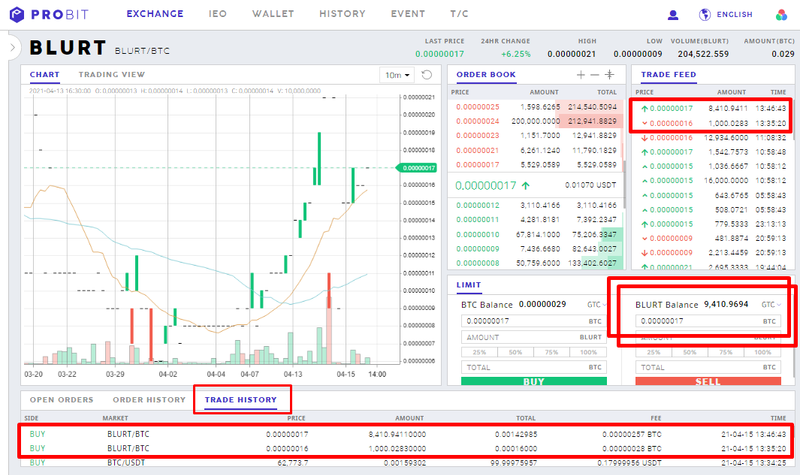Click the green BUY button
Viewport: 800px width, 475px height.
click(x=534, y=381)
